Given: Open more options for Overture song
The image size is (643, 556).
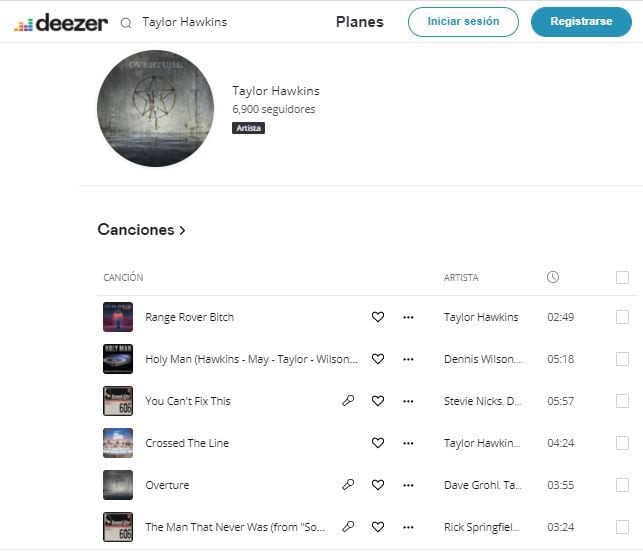Looking at the screenshot, I should point(408,485).
